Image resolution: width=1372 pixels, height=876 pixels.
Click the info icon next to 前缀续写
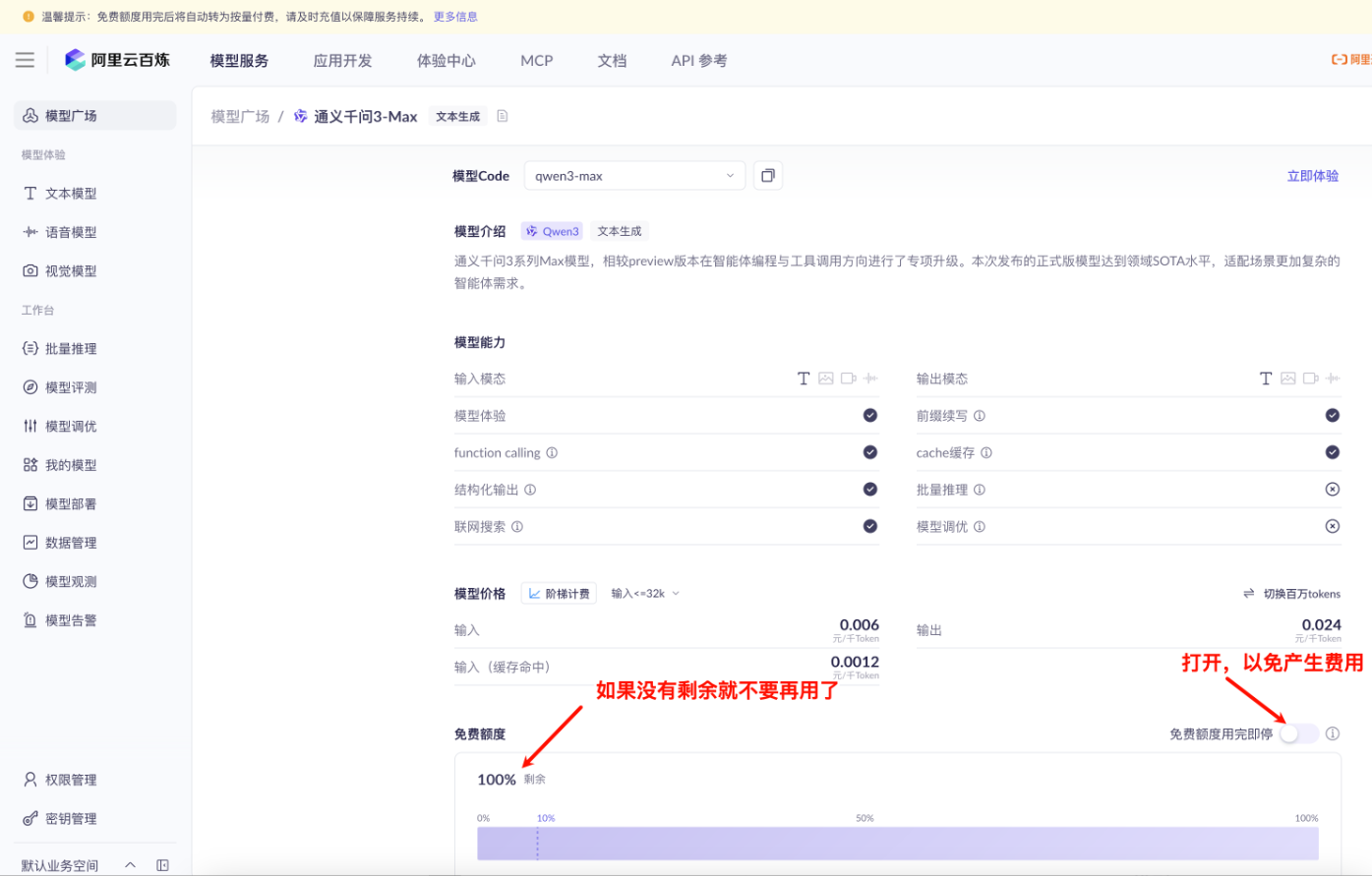pos(980,416)
